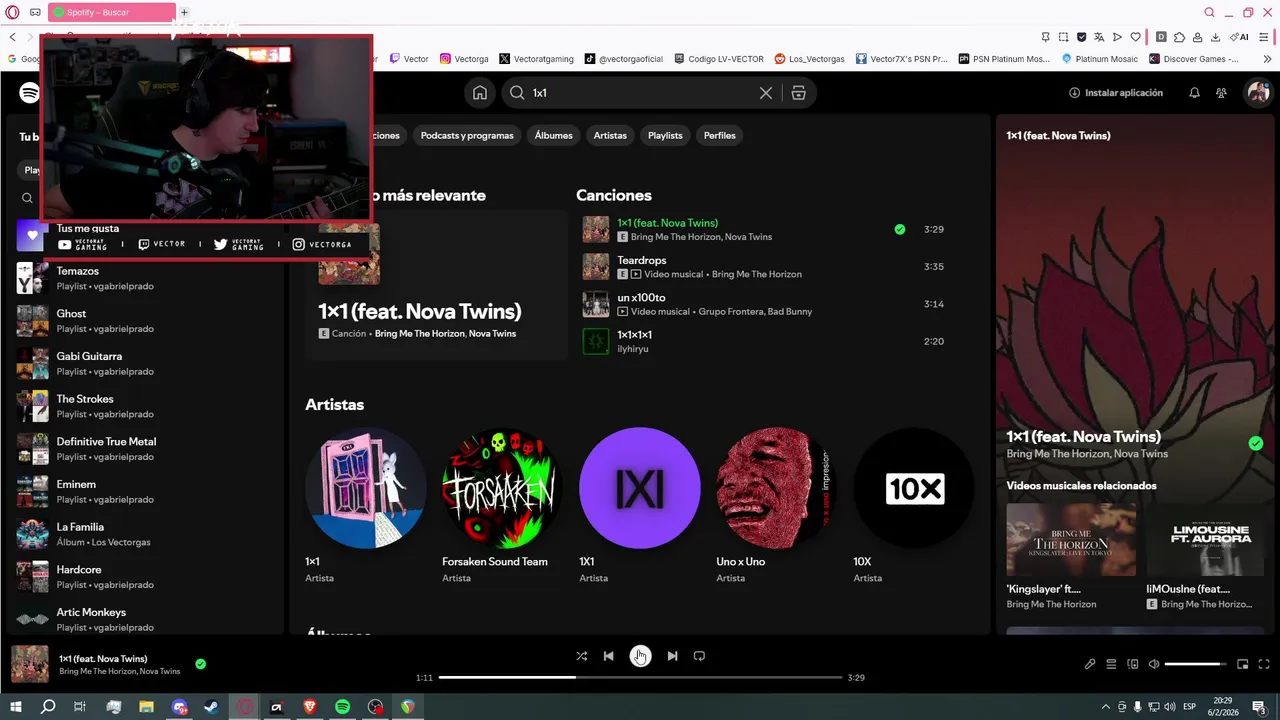Image resolution: width=1280 pixels, height=720 pixels.
Task: Open the friend activity icon
Action: pyautogui.click(x=1221, y=93)
